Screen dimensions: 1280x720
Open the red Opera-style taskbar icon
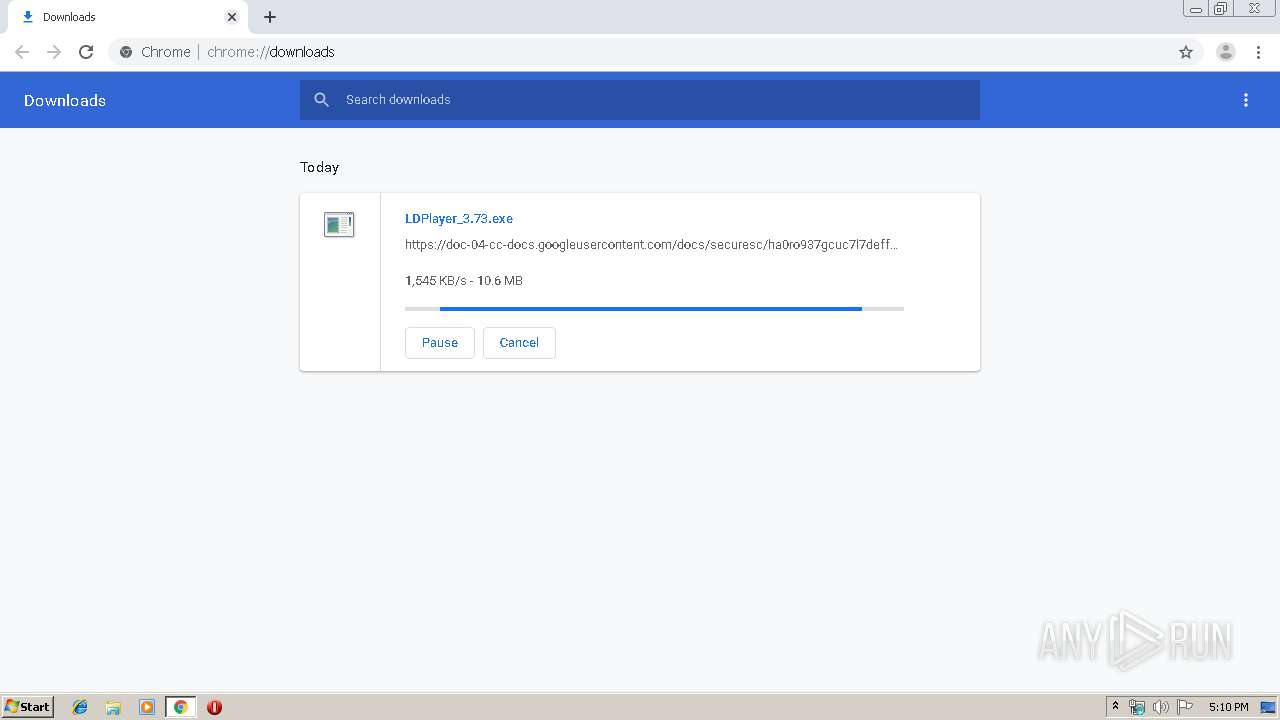(214, 707)
